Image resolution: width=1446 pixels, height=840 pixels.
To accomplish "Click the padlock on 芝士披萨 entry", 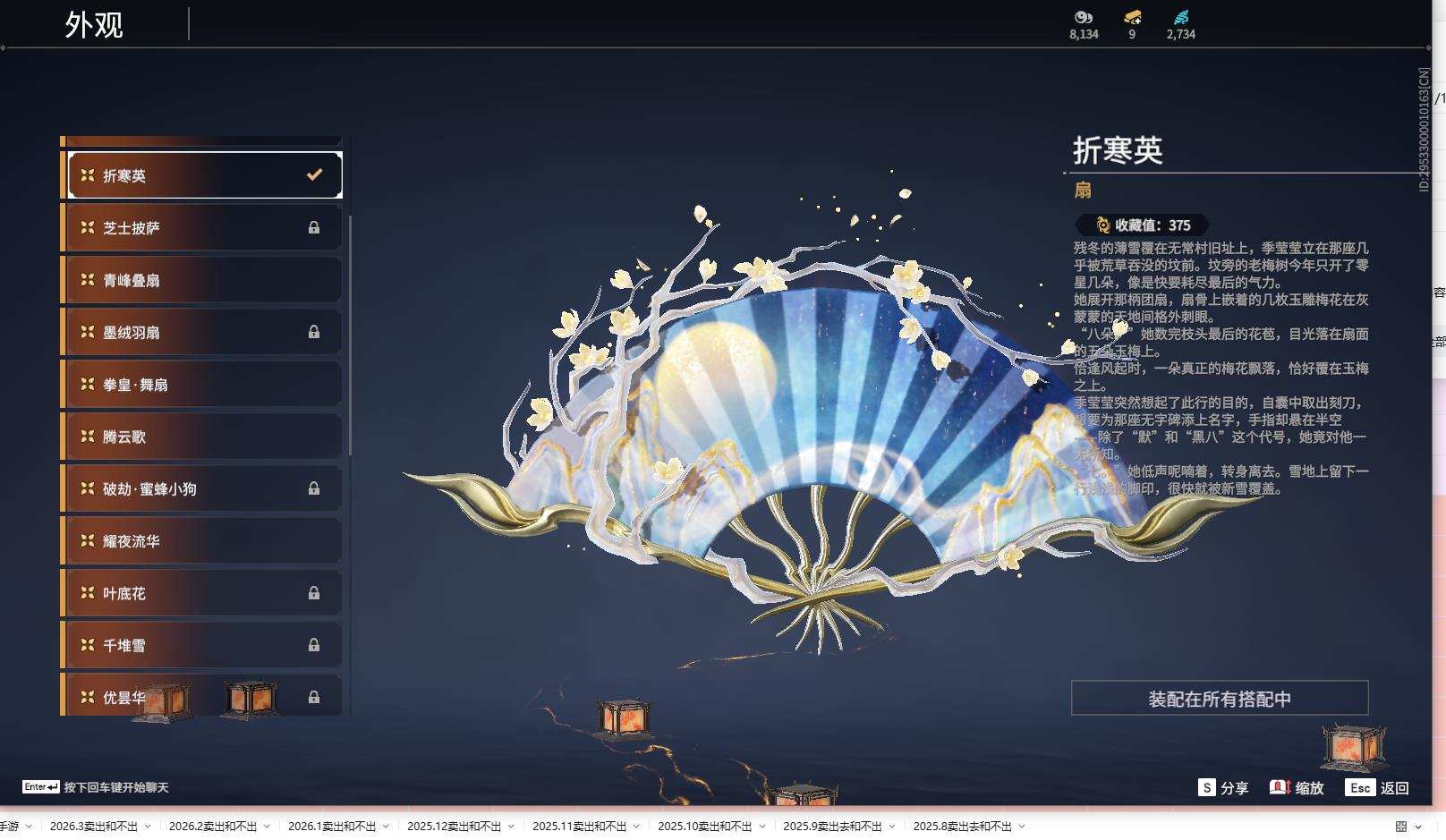I will pos(314,227).
